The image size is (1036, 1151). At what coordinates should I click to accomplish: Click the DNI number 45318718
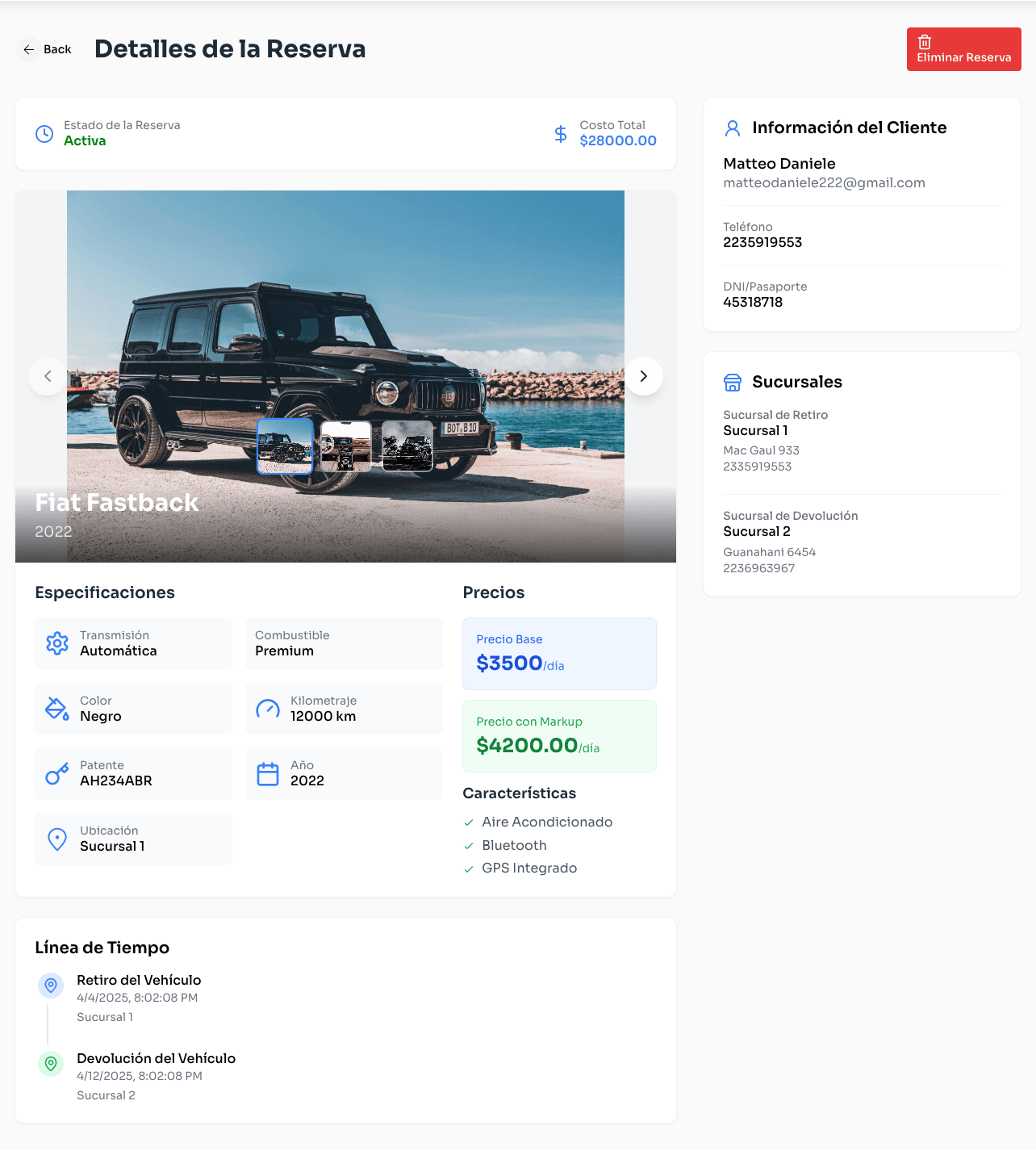(x=753, y=302)
